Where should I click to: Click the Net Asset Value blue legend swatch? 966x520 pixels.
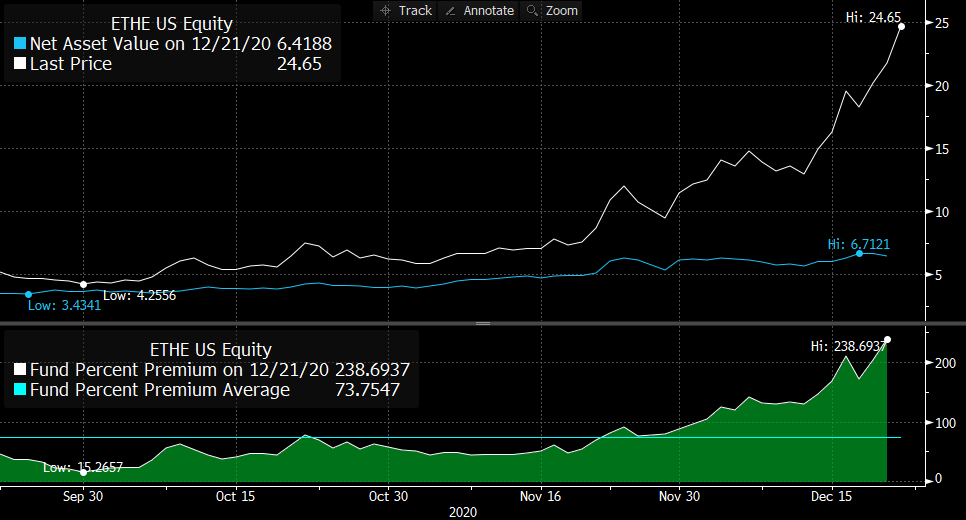pos(20,44)
